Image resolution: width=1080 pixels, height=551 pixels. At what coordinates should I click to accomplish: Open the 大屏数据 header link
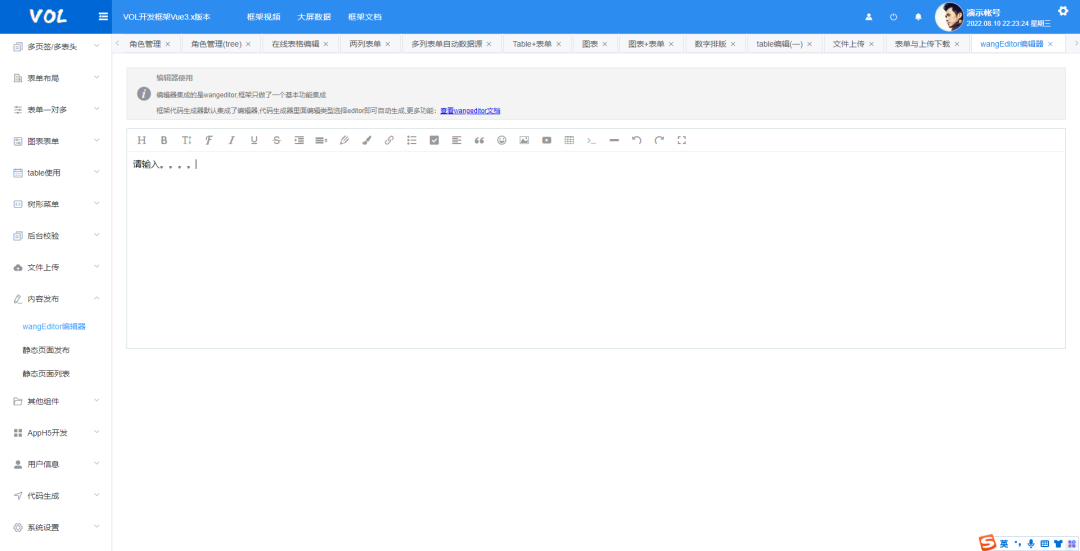(x=314, y=17)
